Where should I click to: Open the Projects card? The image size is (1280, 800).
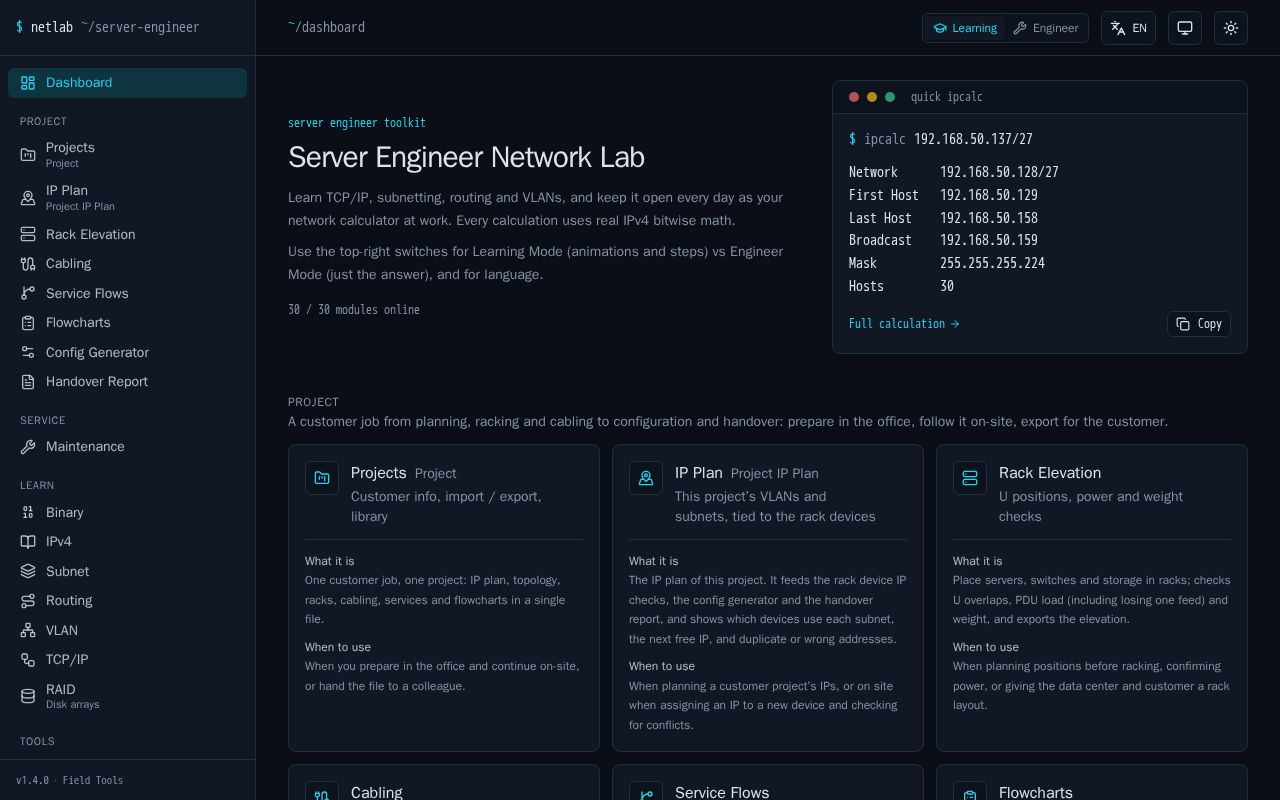[444, 598]
